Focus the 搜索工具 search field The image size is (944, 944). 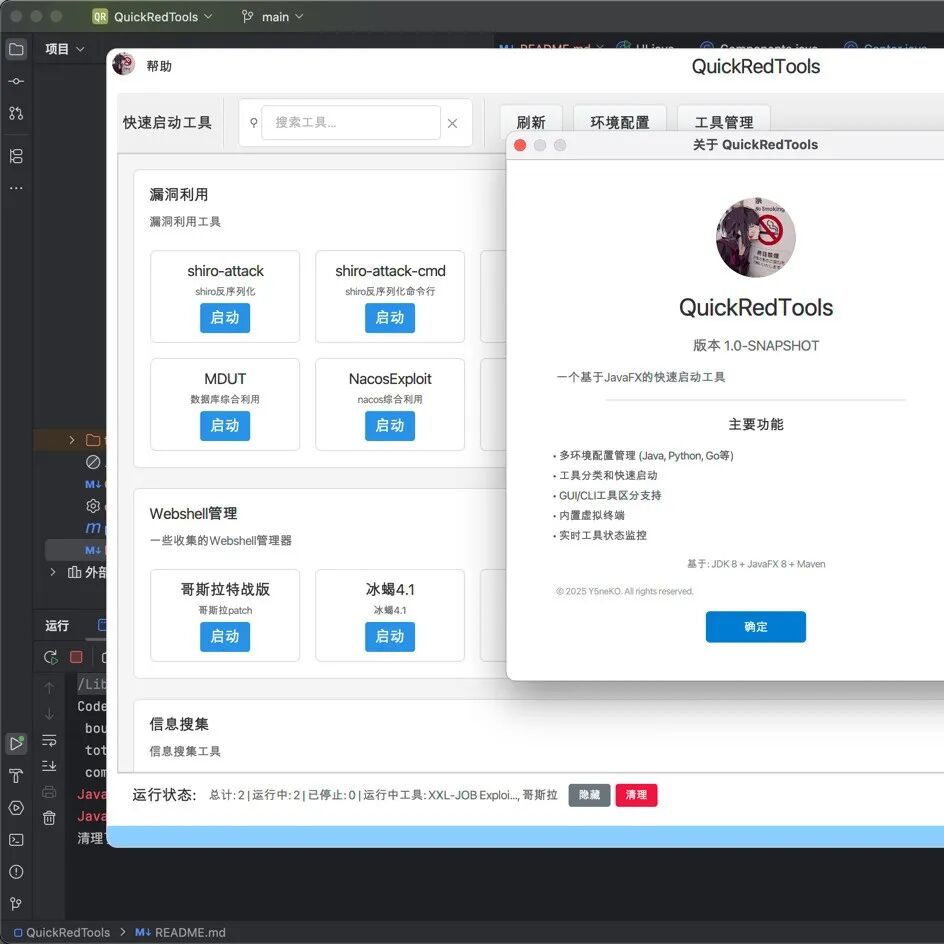pos(351,123)
